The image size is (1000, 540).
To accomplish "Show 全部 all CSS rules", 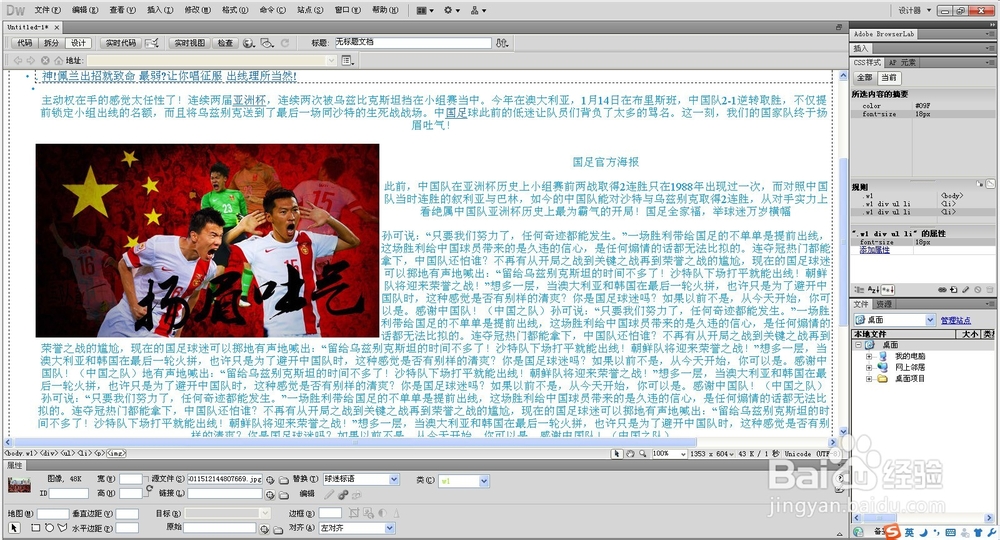I will tap(864, 77).
